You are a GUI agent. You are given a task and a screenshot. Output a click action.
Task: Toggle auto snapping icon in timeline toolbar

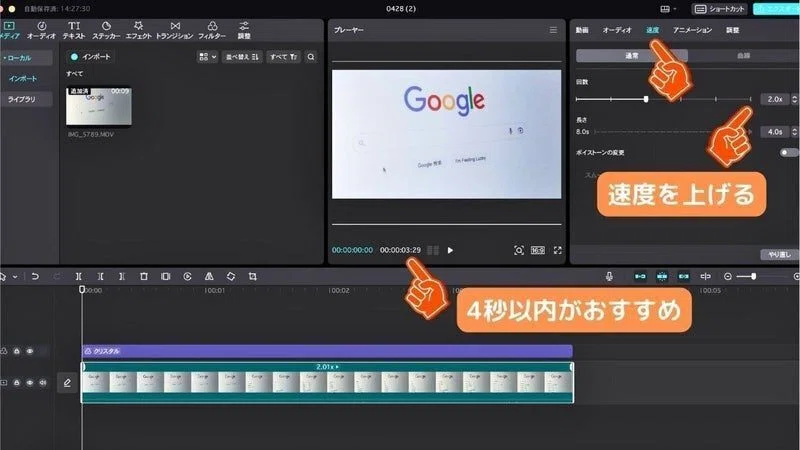coord(662,276)
